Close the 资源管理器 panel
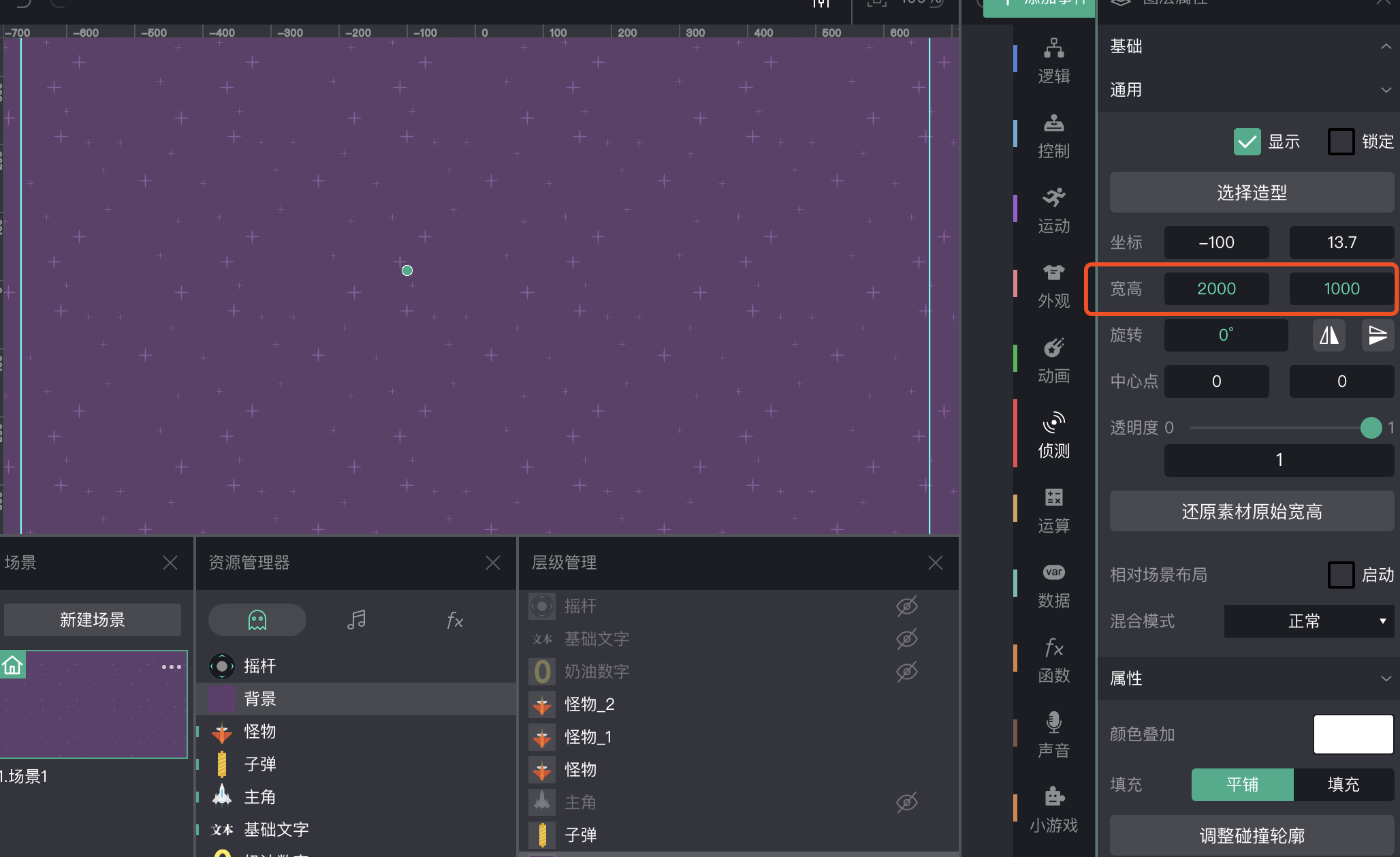Image resolution: width=1400 pixels, height=857 pixels. (x=493, y=563)
